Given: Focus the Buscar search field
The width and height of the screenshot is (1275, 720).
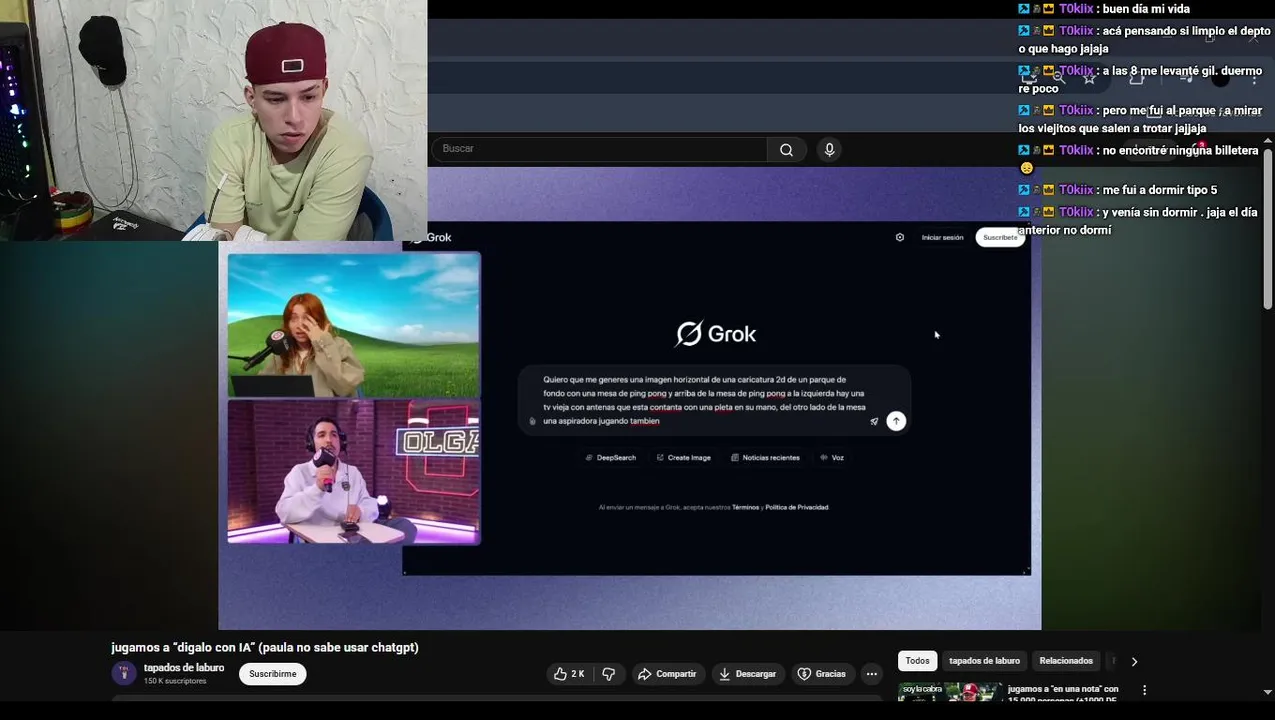Looking at the screenshot, I should (600, 149).
